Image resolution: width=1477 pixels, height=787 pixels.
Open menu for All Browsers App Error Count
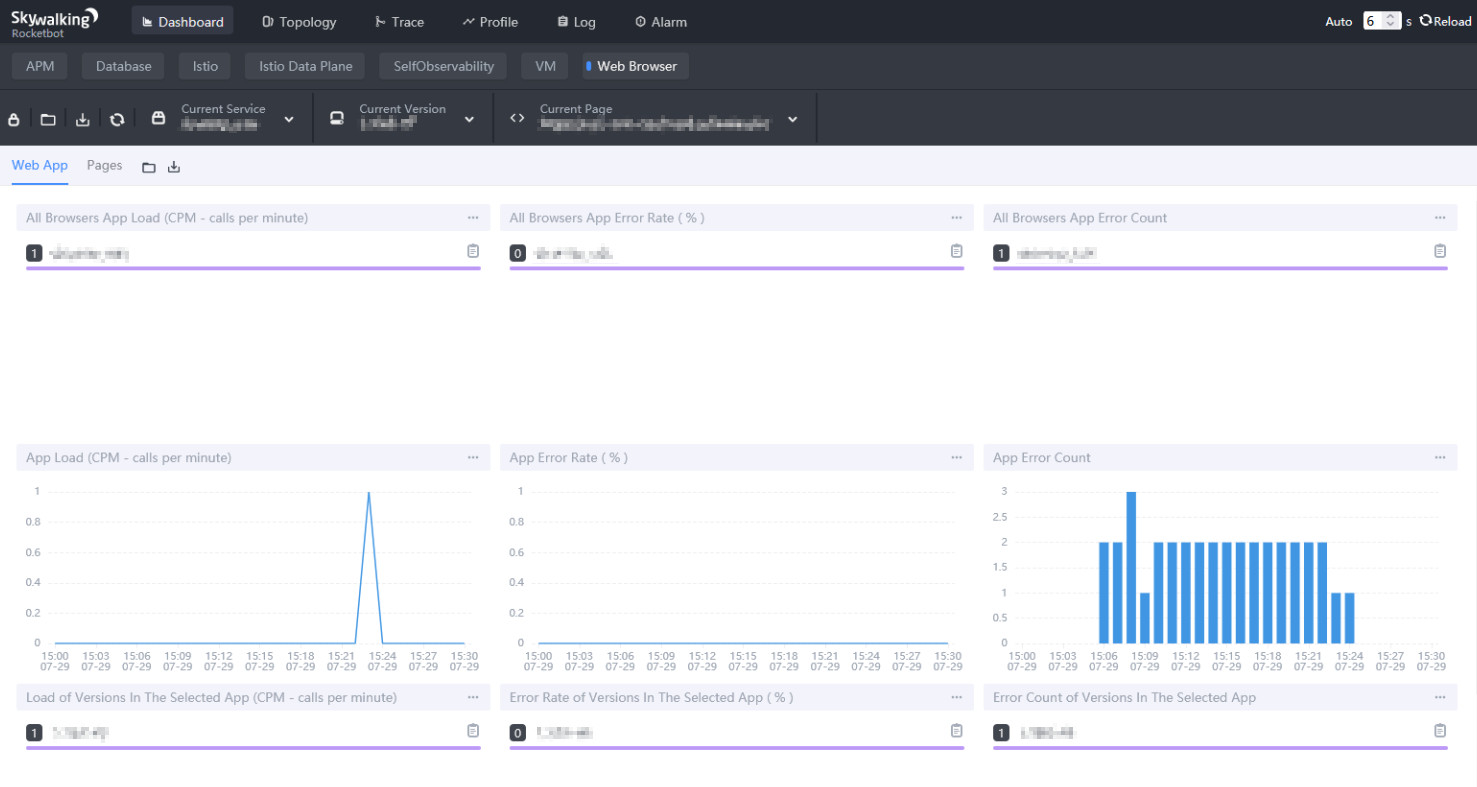point(1440,217)
